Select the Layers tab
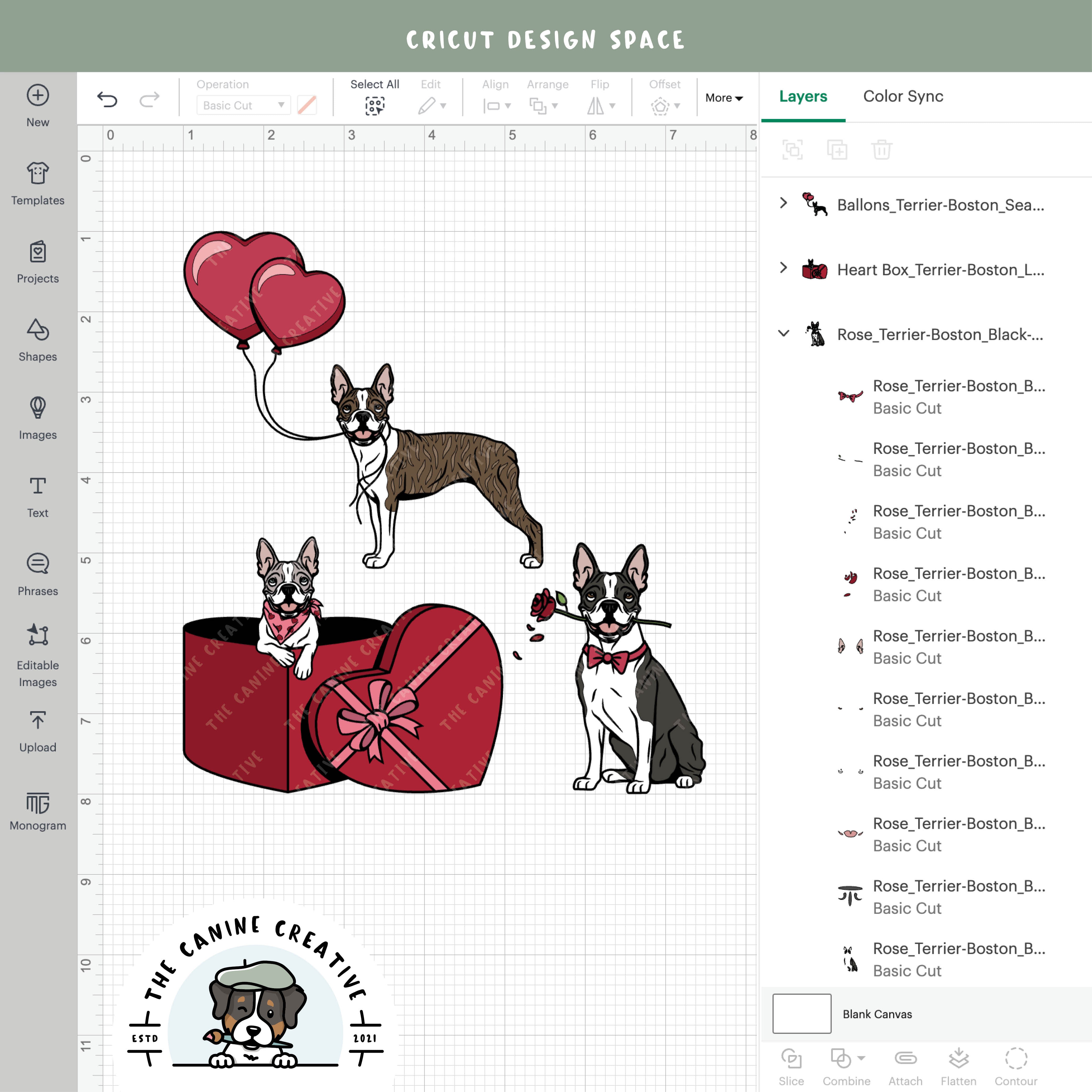 click(x=803, y=96)
